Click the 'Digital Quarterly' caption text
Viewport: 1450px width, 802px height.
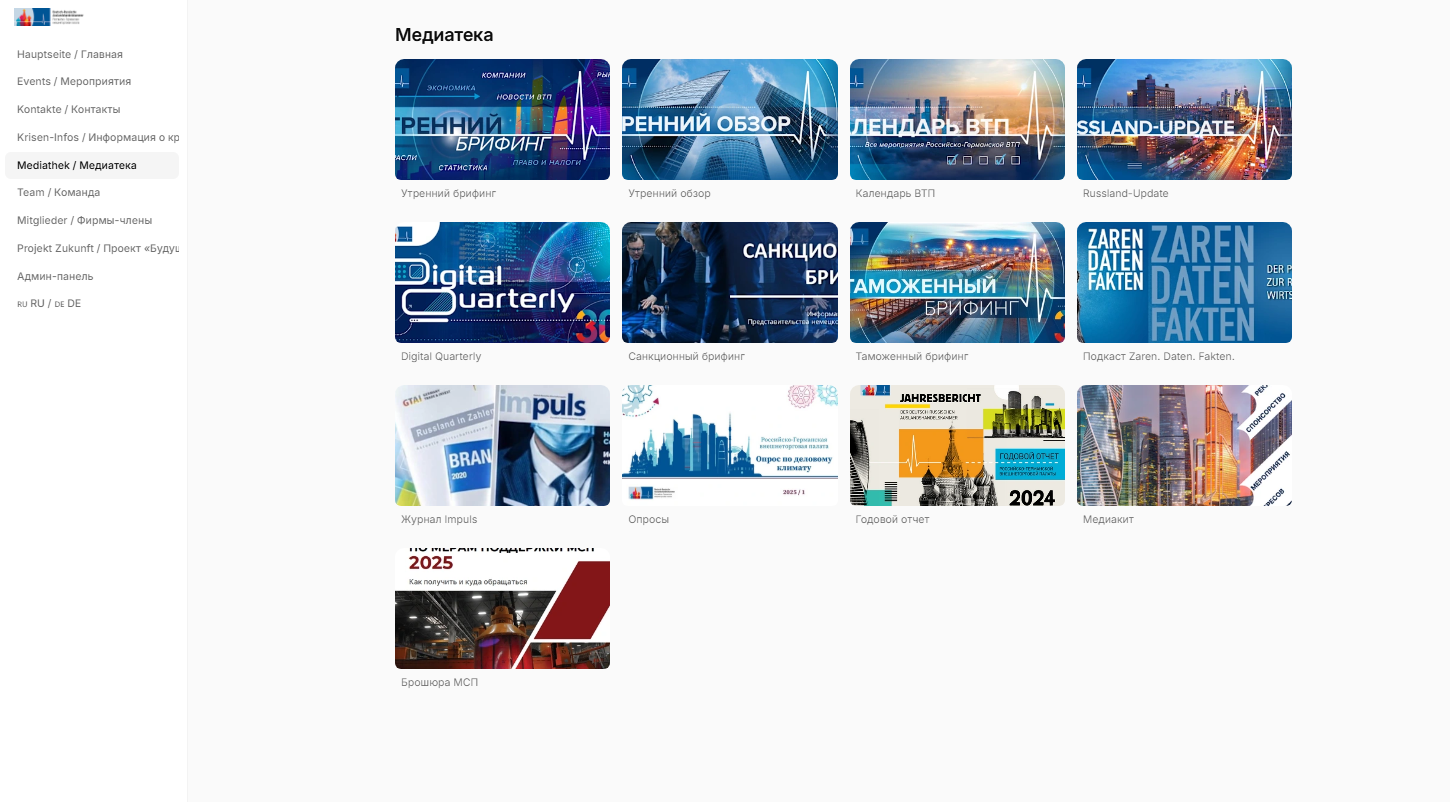pyautogui.click(x=441, y=356)
